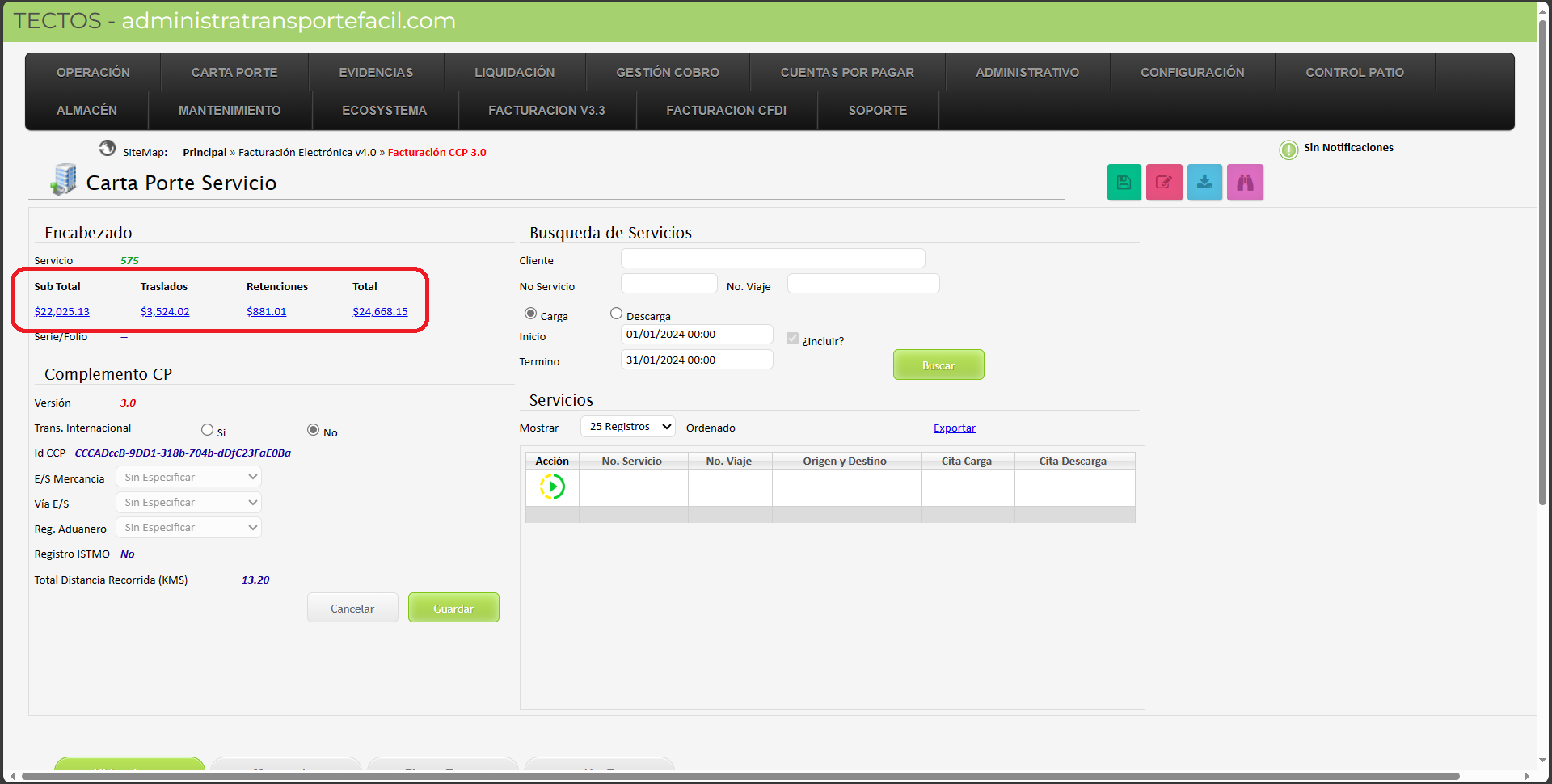Image resolution: width=1552 pixels, height=784 pixels.
Task: Select Si for Trans. Internacional
Action: tap(208, 430)
